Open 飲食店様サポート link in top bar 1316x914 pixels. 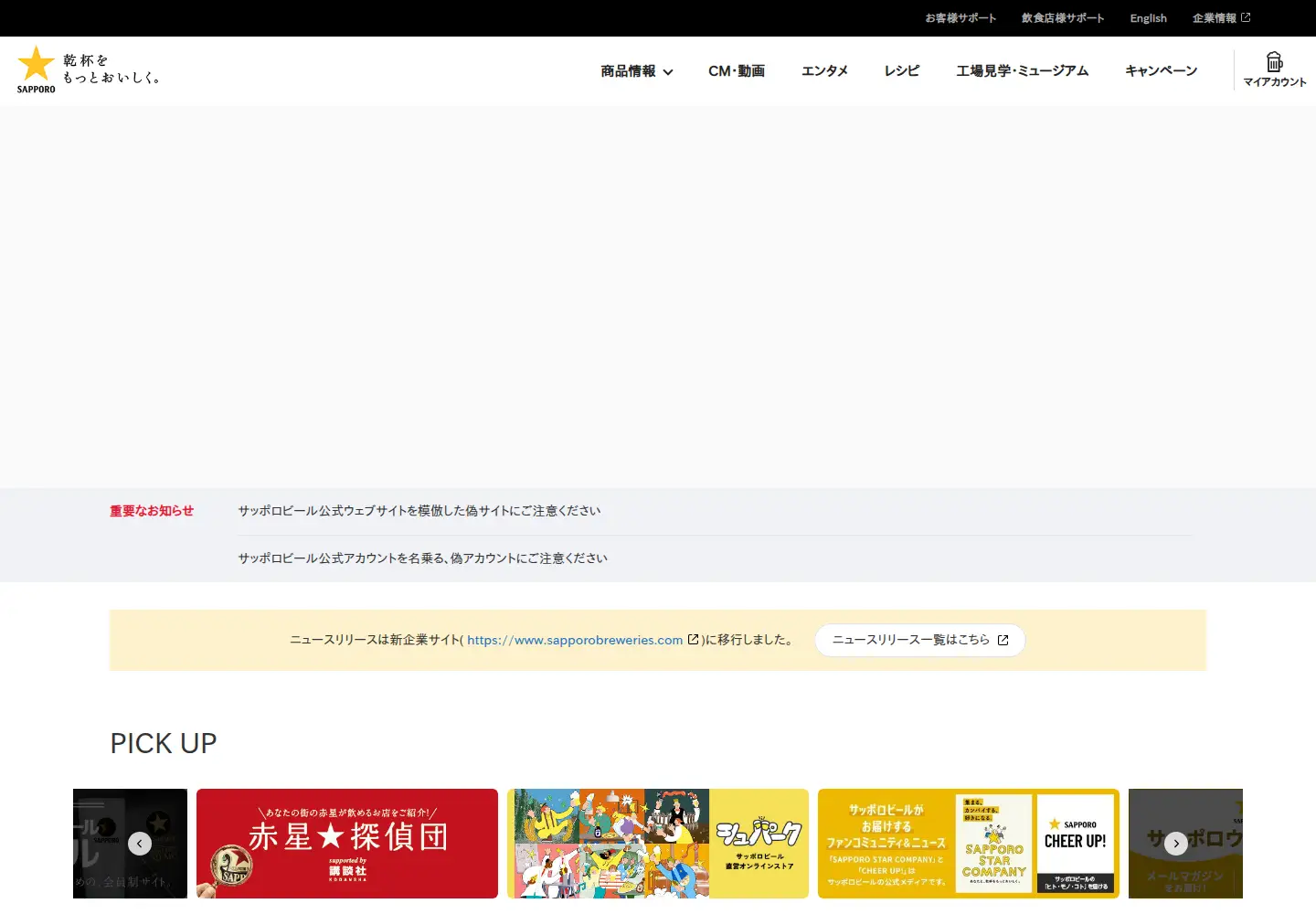(x=1063, y=18)
